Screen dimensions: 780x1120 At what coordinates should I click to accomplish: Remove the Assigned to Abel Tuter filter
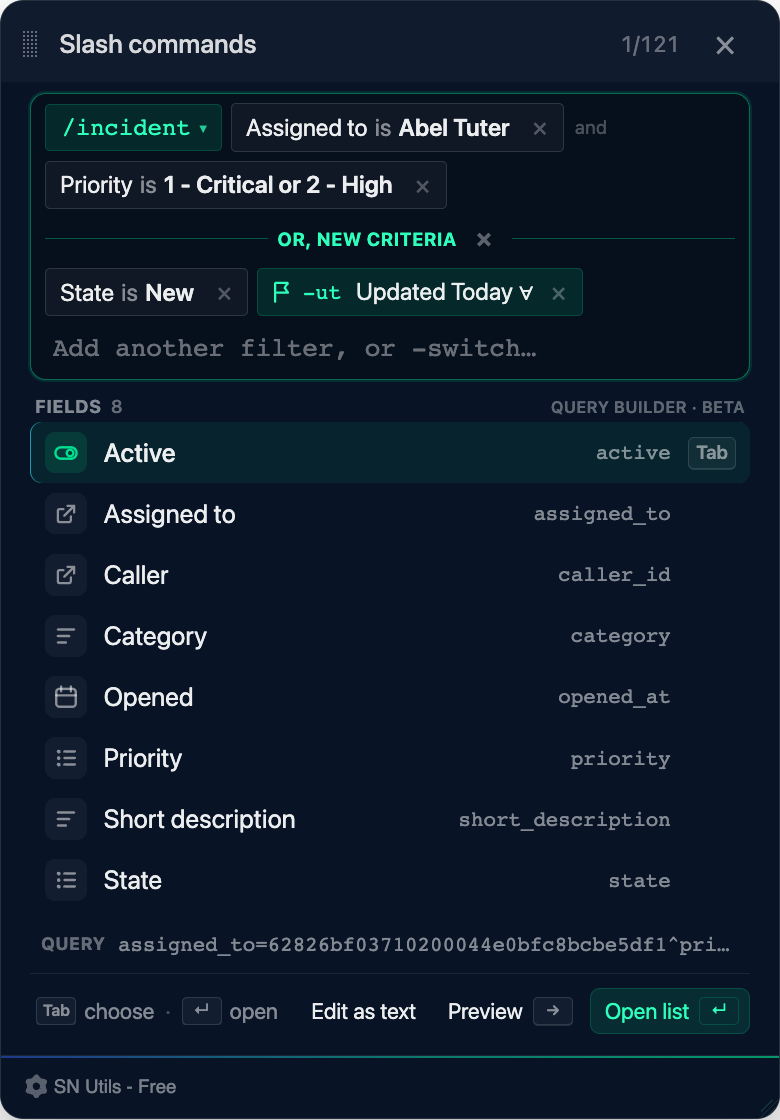click(x=540, y=129)
